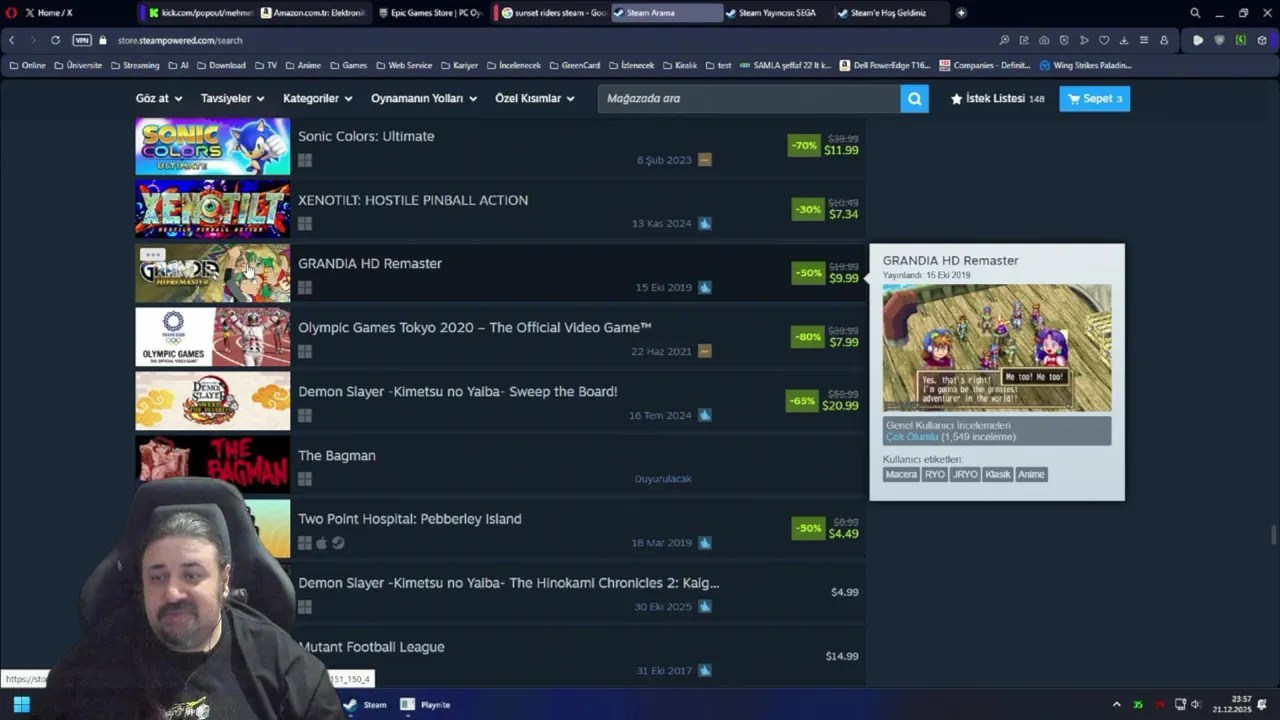This screenshot has width=1280, height=720.
Task: Click Sonic Colors Ultimate cover thumbnail
Action: pyautogui.click(x=213, y=146)
